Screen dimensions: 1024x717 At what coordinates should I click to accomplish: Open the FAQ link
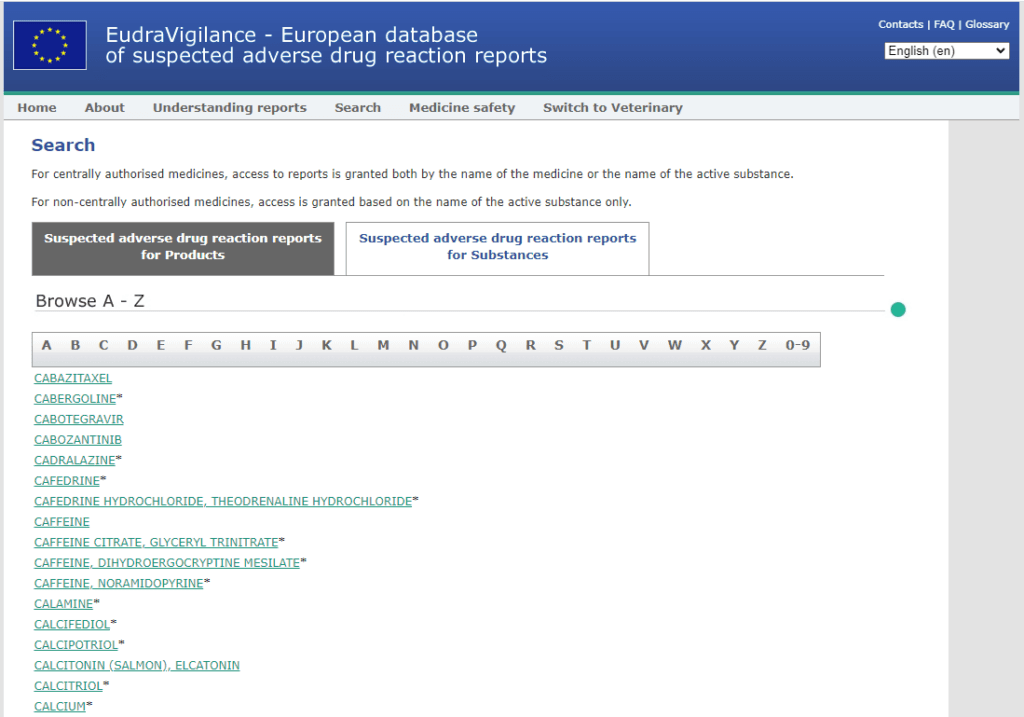(x=944, y=24)
